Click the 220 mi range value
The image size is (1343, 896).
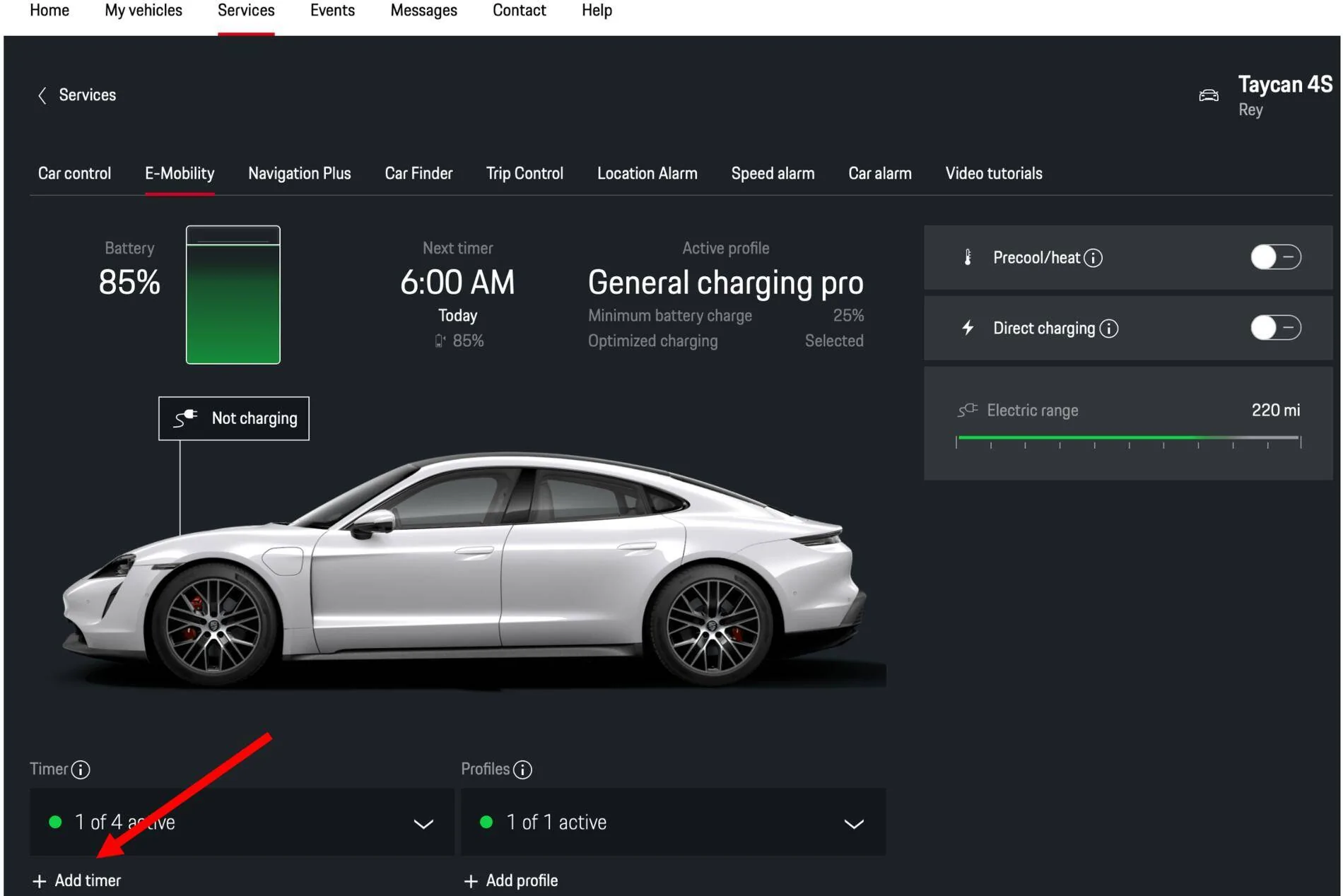click(1276, 411)
